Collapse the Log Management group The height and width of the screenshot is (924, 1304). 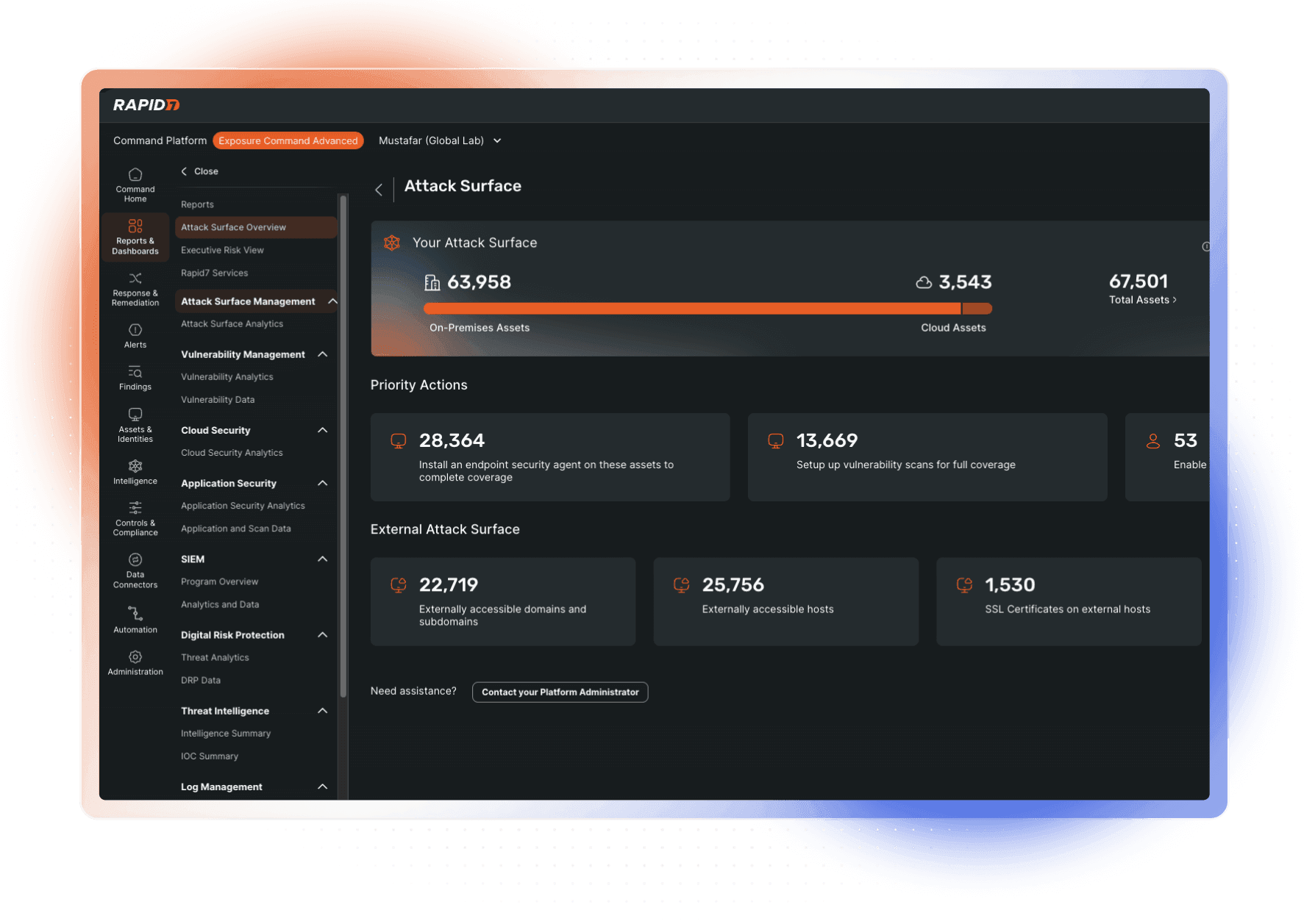point(322,787)
